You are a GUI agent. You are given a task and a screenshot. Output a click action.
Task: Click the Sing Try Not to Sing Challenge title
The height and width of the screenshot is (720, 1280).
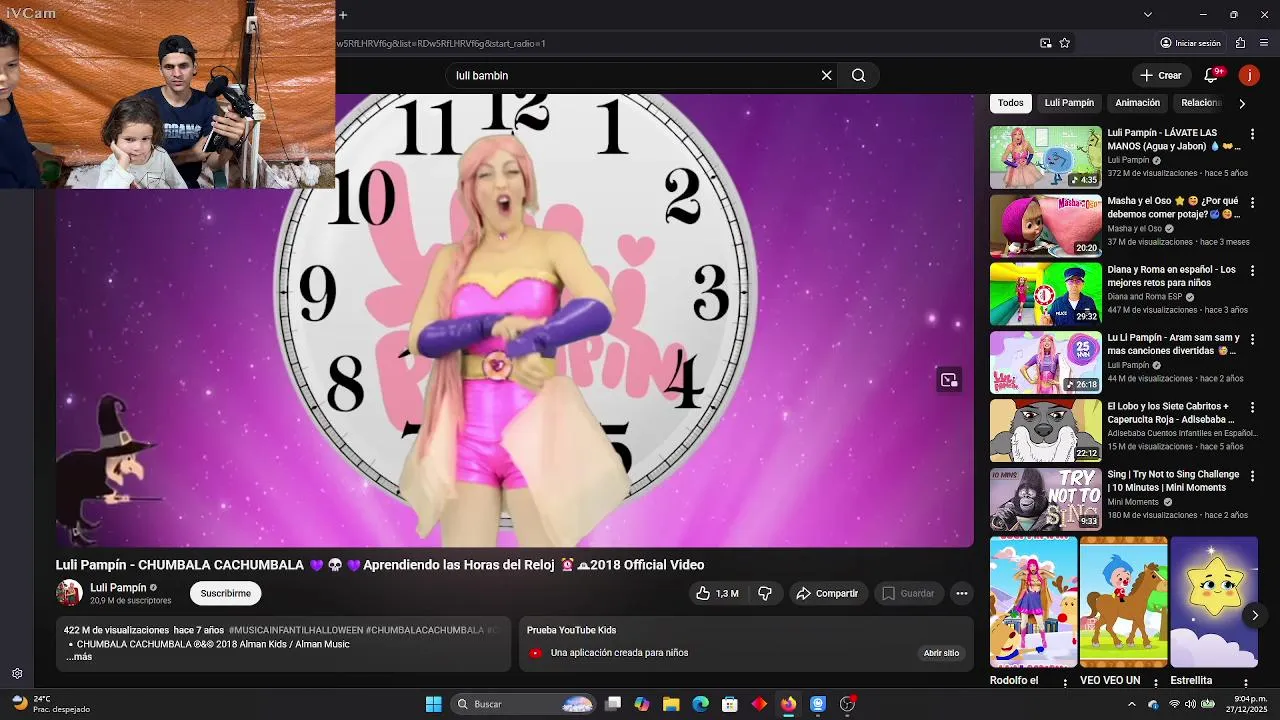click(1173, 481)
